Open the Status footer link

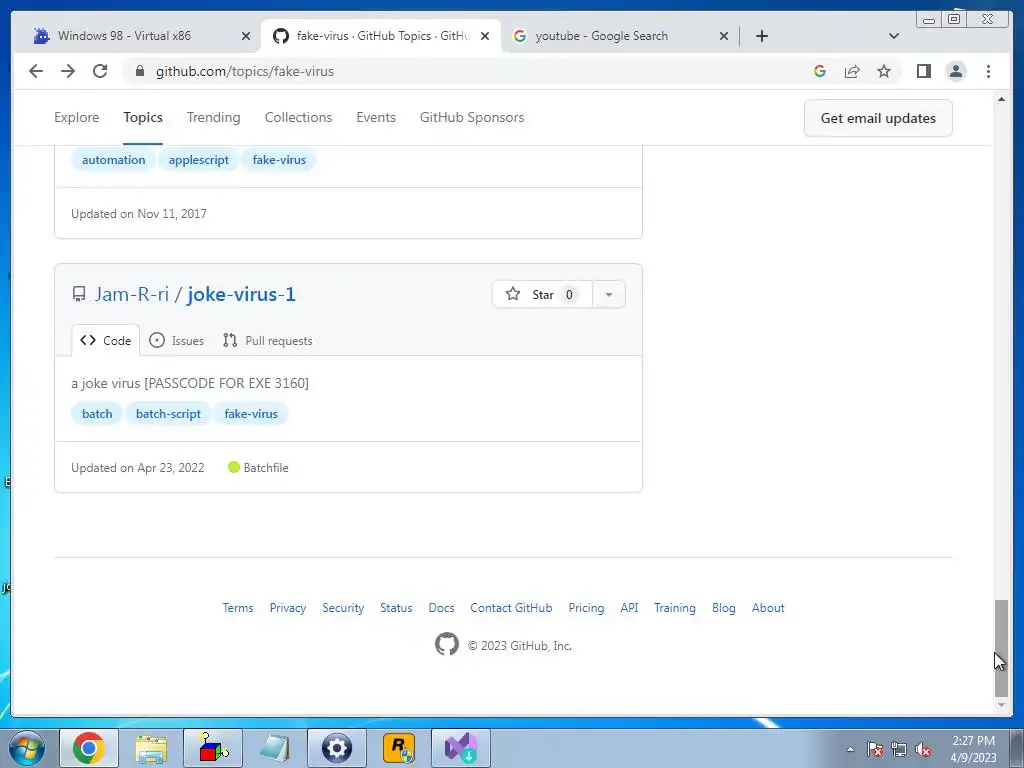click(396, 608)
